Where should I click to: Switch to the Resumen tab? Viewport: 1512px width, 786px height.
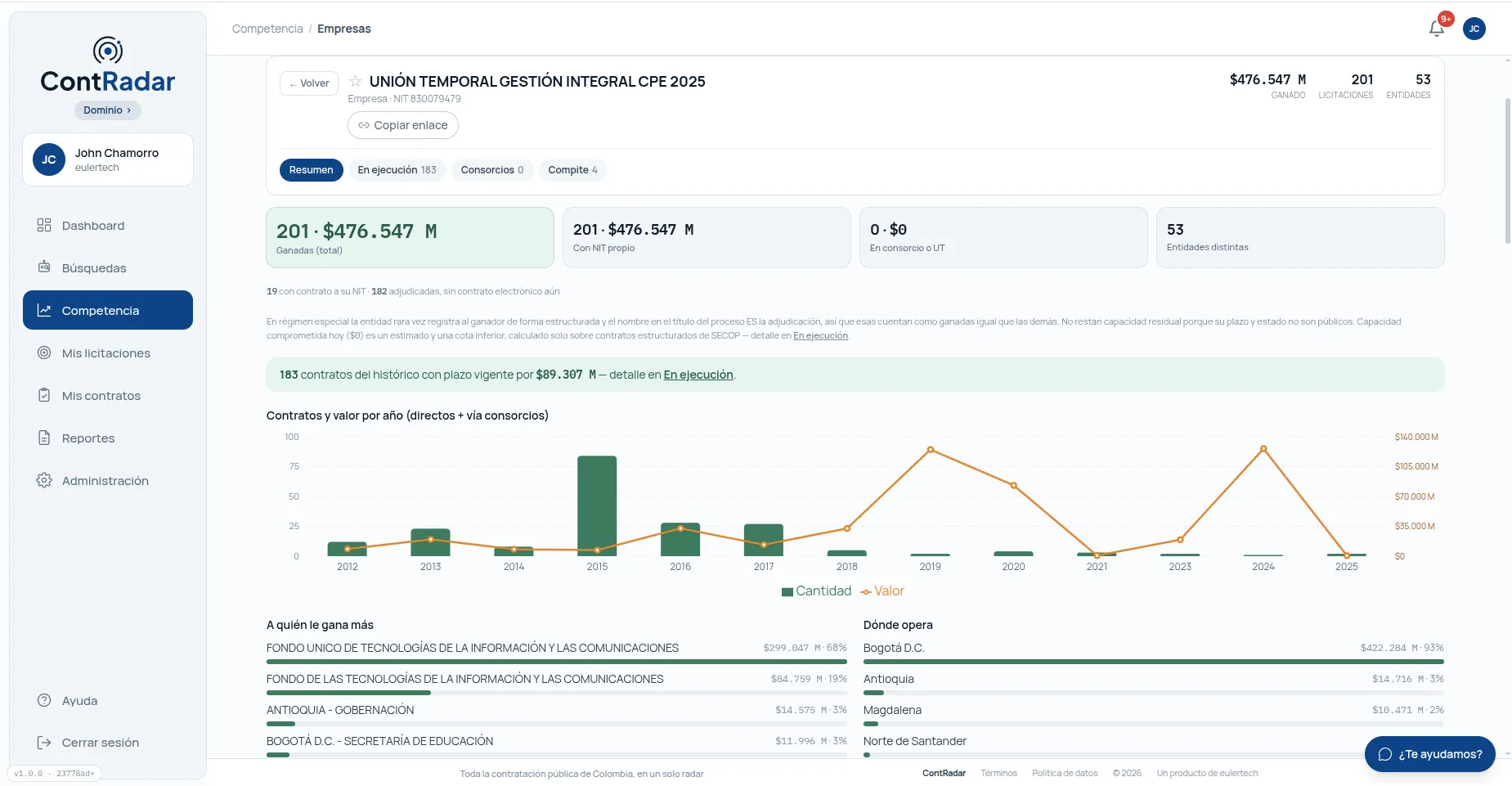point(311,170)
